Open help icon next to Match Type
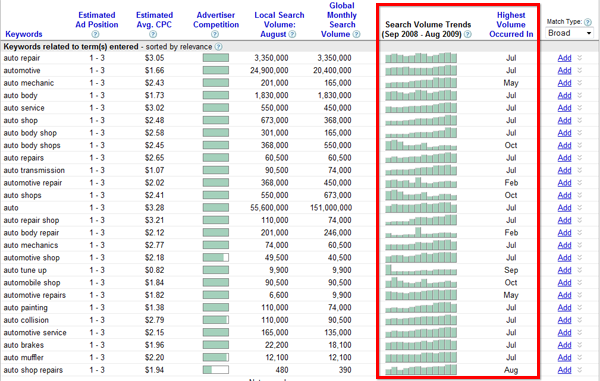The height and width of the screenshot is (381, 600). [588, 22]
